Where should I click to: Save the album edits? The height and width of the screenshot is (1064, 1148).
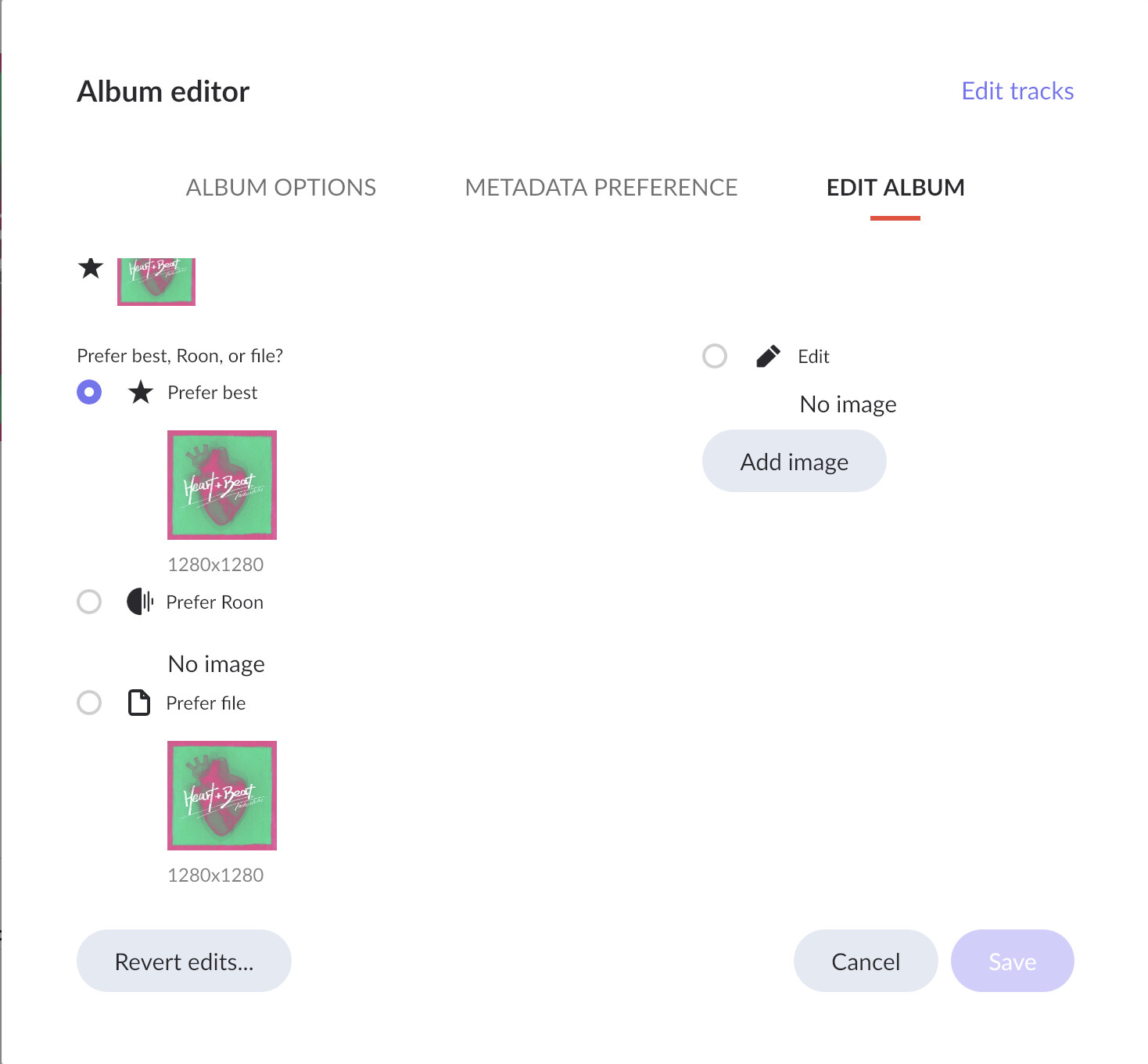click(x=1012, y=961)
